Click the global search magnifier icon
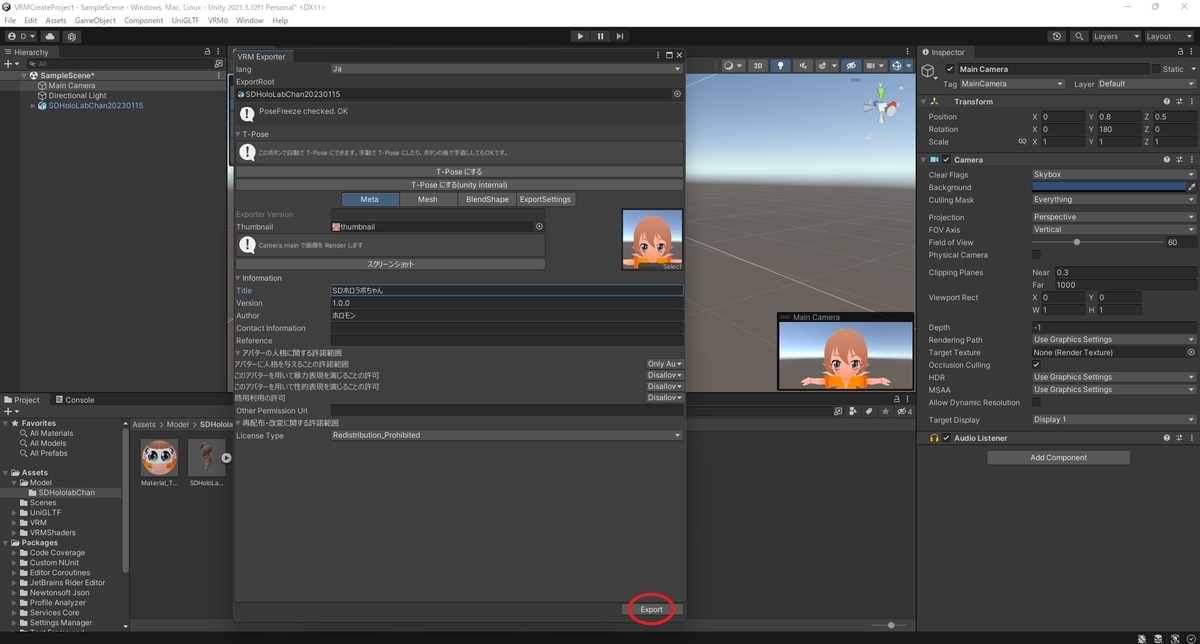1200x644 pixels. (1080, 36)
